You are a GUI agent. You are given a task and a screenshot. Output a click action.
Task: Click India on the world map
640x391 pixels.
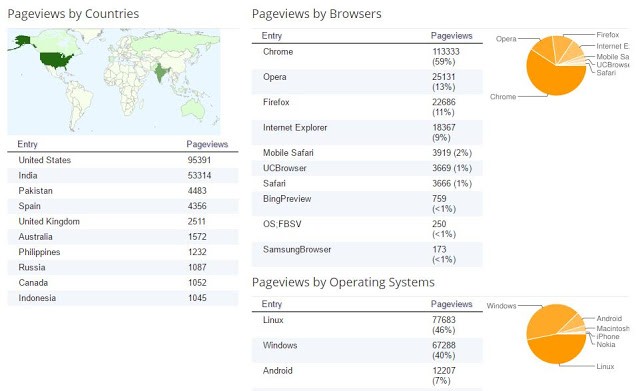(x=162, y=73)
